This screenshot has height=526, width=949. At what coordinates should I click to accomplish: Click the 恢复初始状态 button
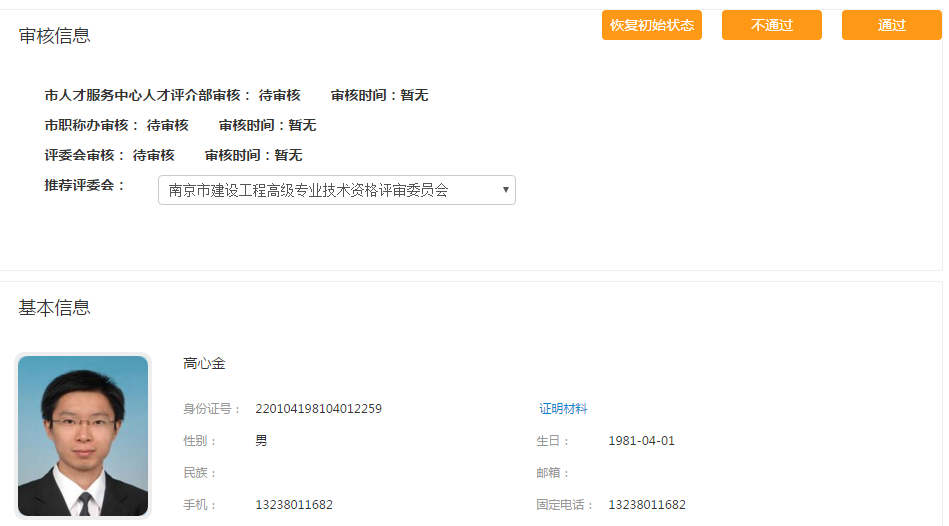coord(651,25)
